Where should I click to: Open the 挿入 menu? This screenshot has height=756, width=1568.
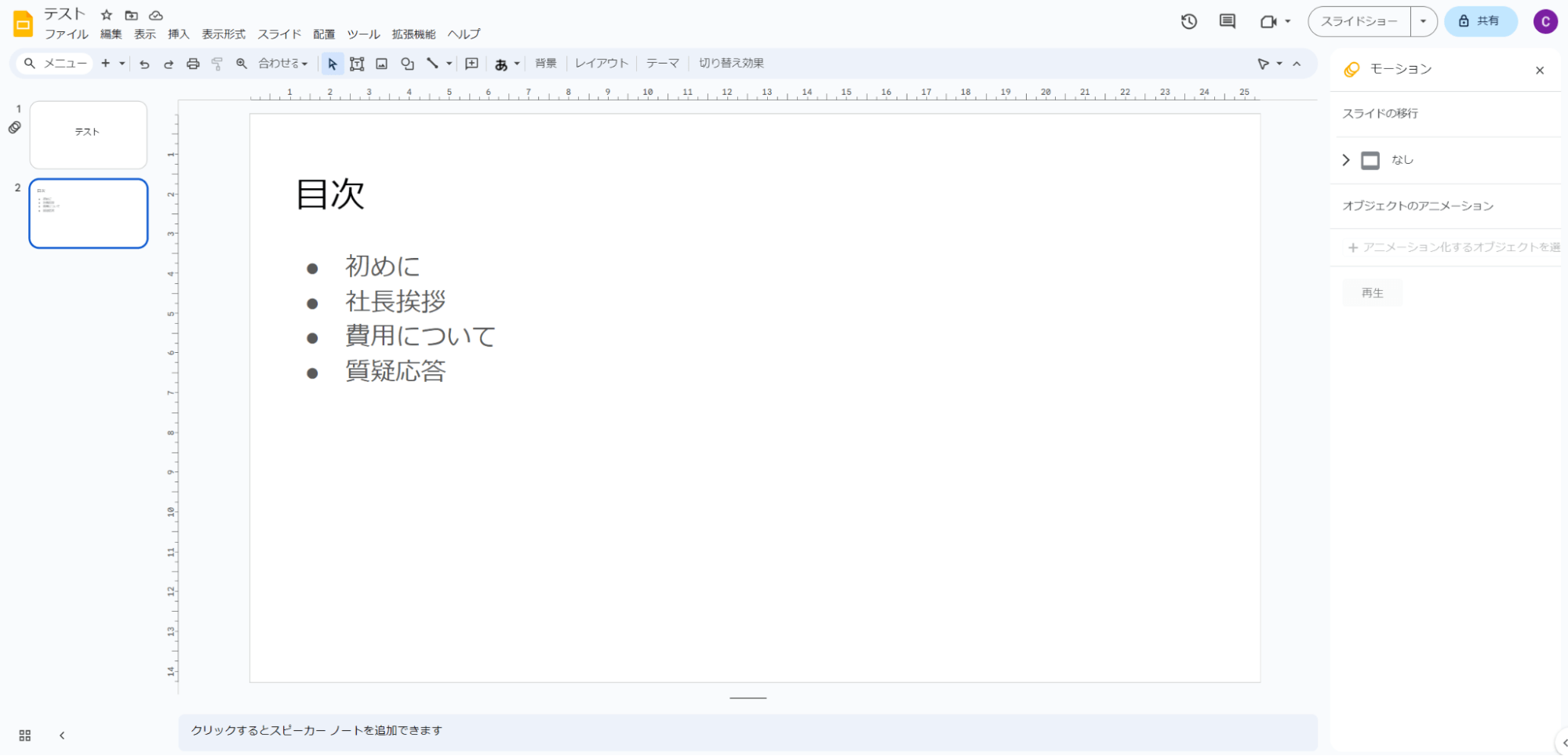click(x=178, y=35)
